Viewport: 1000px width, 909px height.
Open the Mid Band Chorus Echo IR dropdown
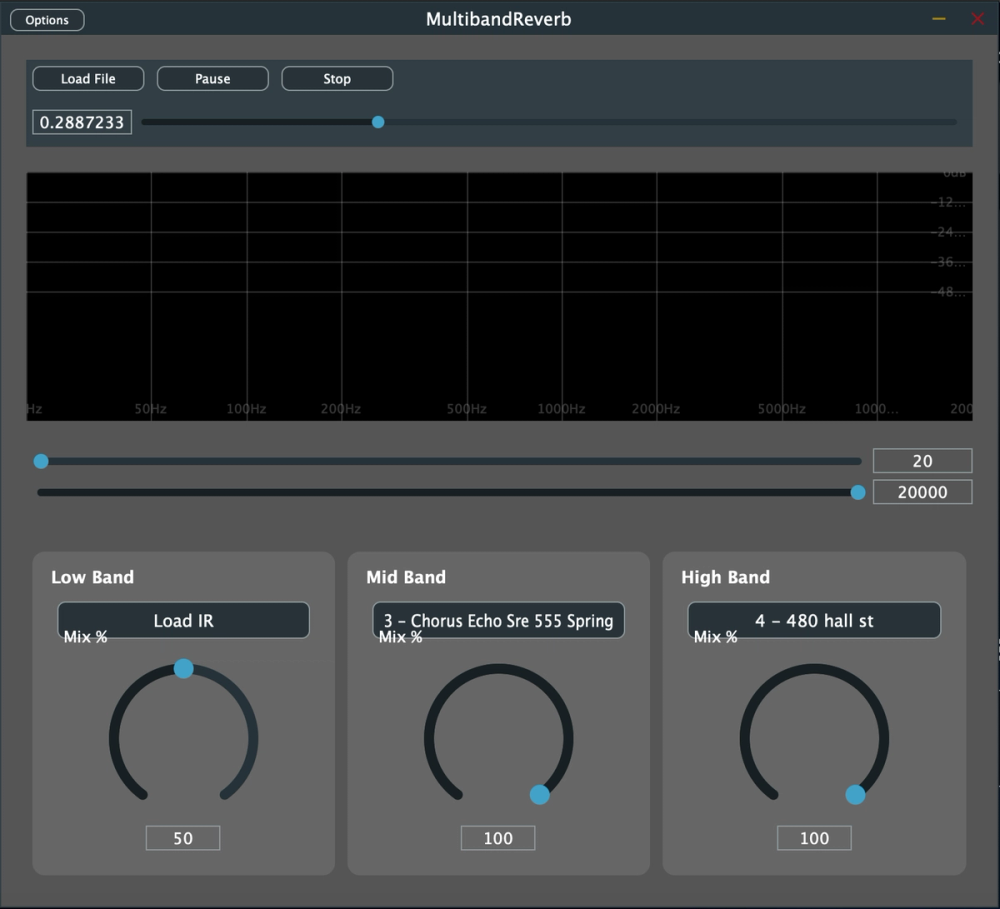pos(498,620)
